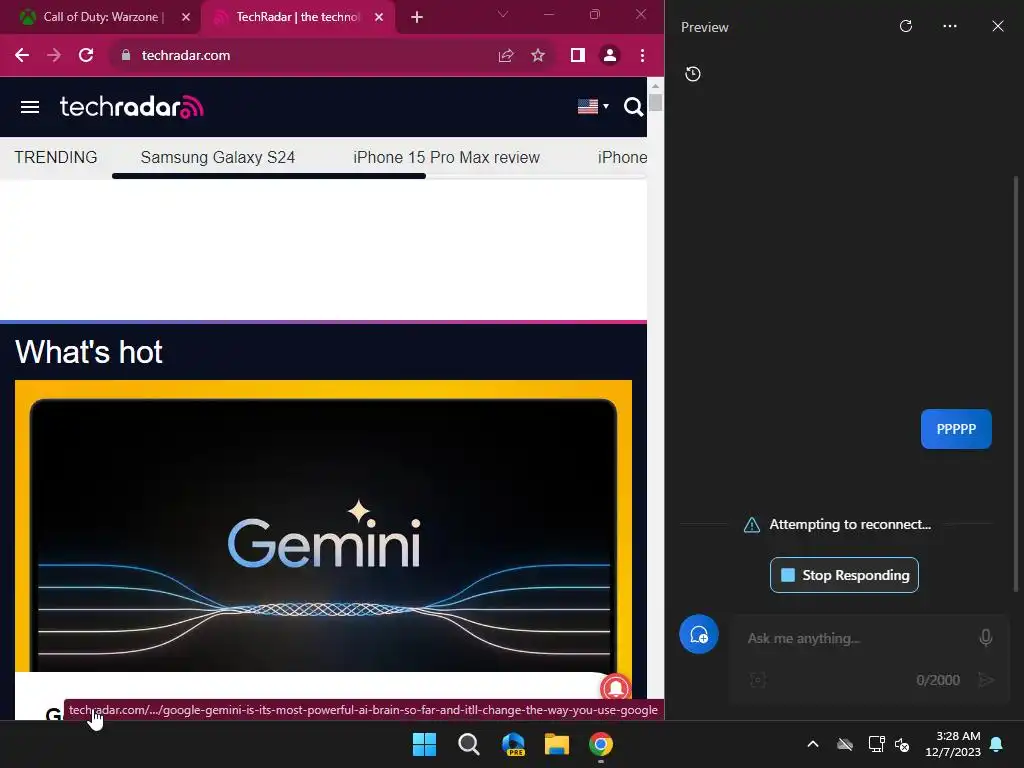This screenshot has width=1024, height=768.
Task: Add a screenshot to the prompt
Action: [x=758, y=680]
